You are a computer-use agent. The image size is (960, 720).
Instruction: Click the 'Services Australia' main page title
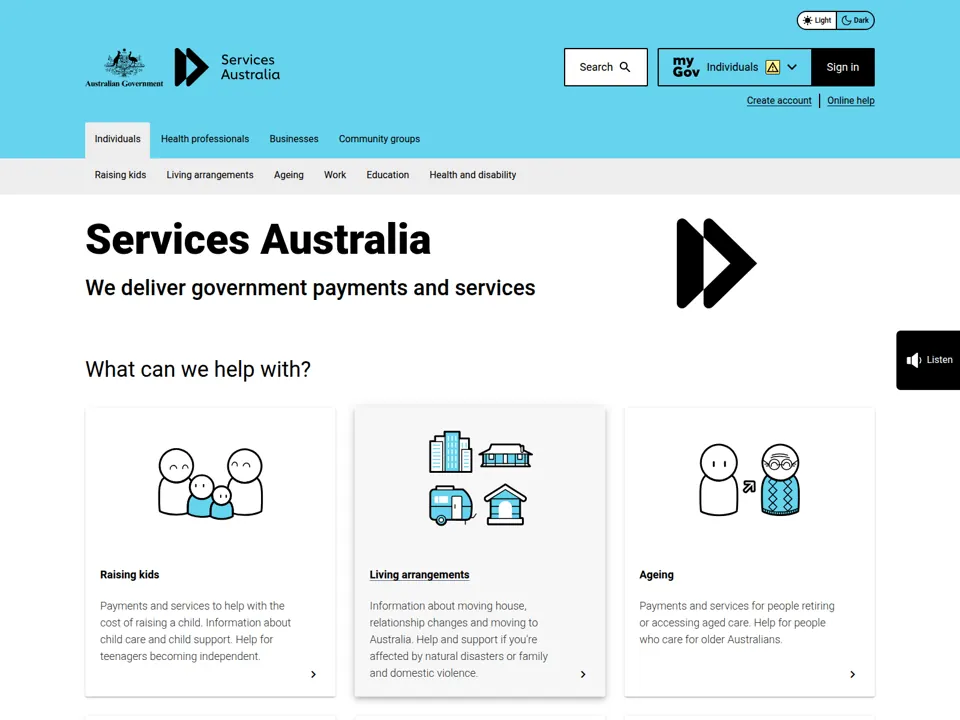coord(258,239)
